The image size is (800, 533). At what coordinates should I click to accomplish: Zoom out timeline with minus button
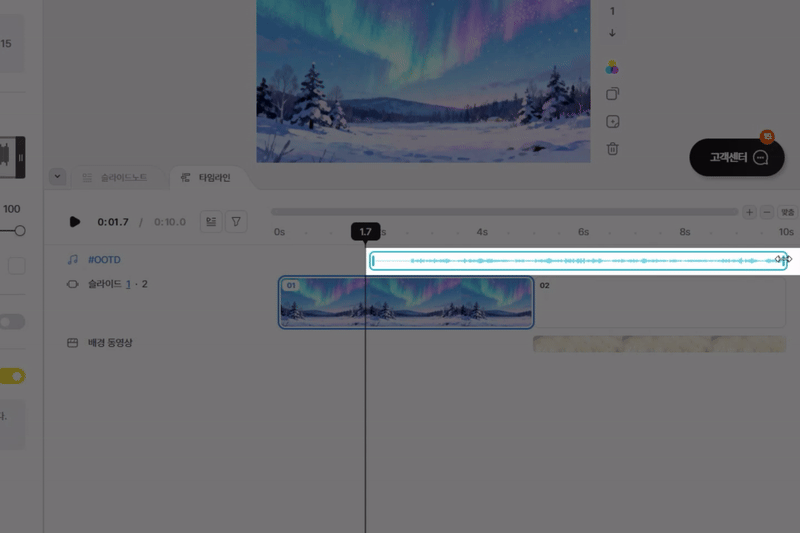pyautogui.click(x=766, y=212)
